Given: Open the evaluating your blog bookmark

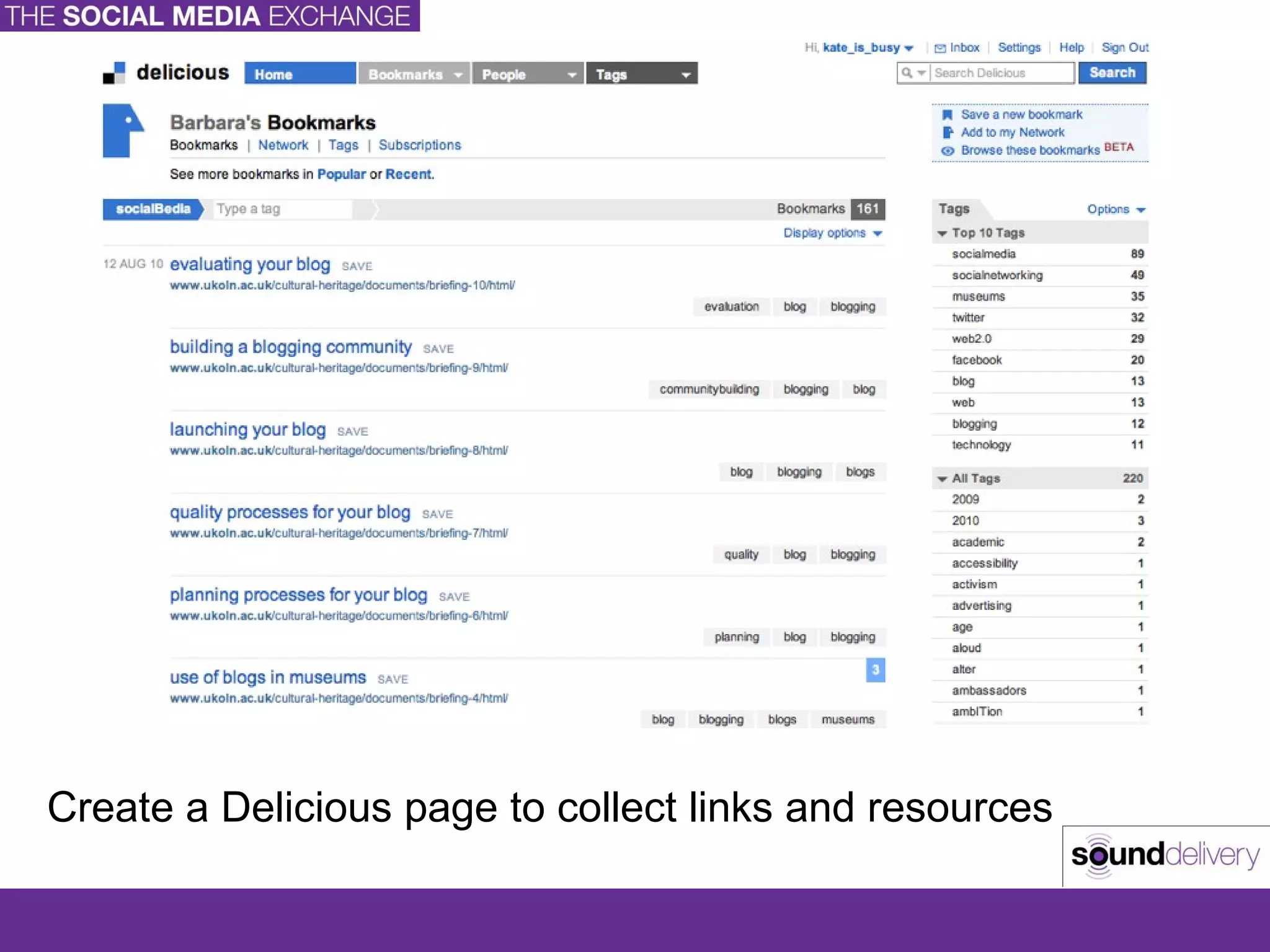Looking at the screenshot, I should coord(250,264).
